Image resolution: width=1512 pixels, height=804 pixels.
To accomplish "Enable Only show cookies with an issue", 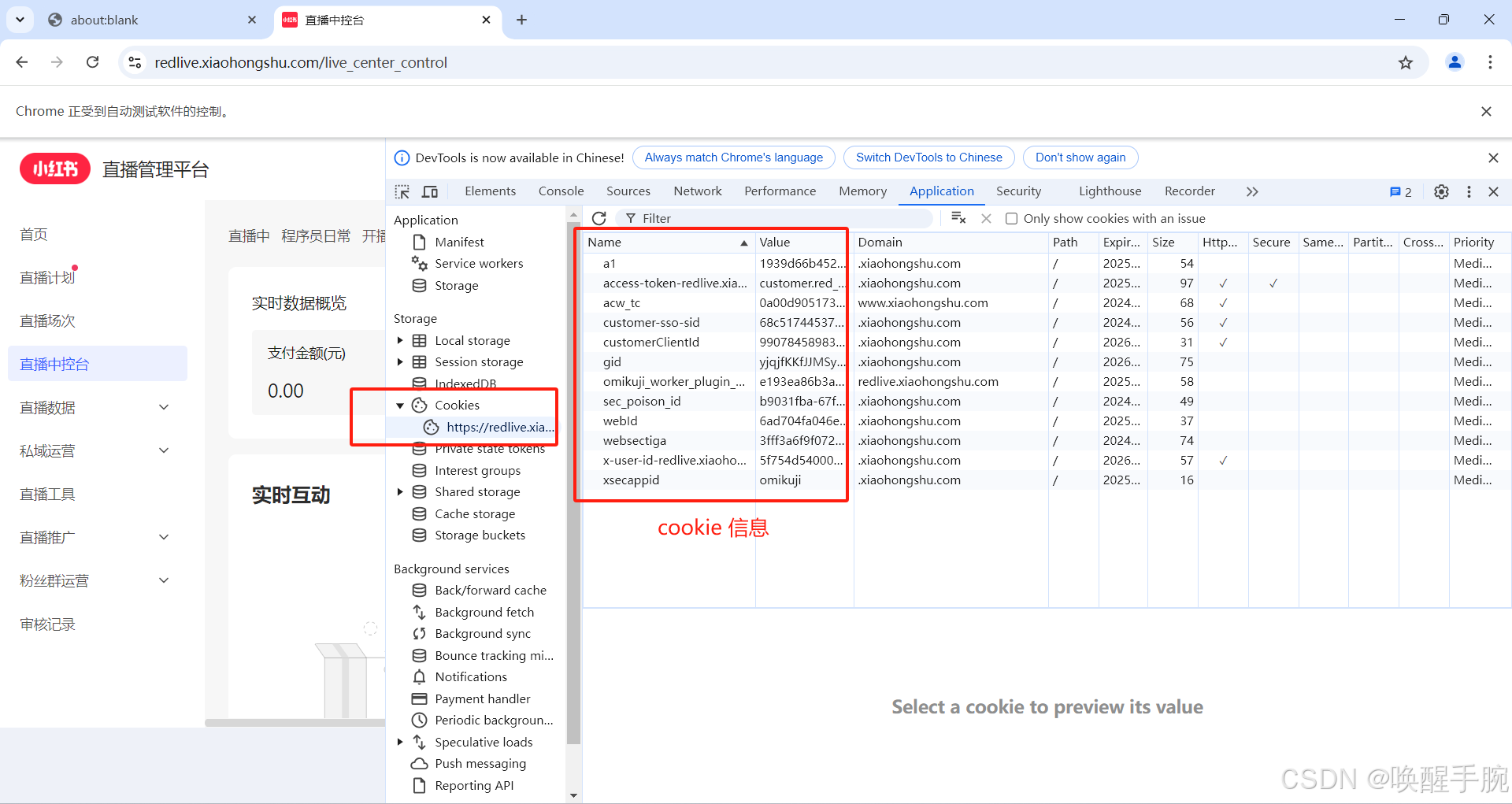I will click(x=1011, y=218).
